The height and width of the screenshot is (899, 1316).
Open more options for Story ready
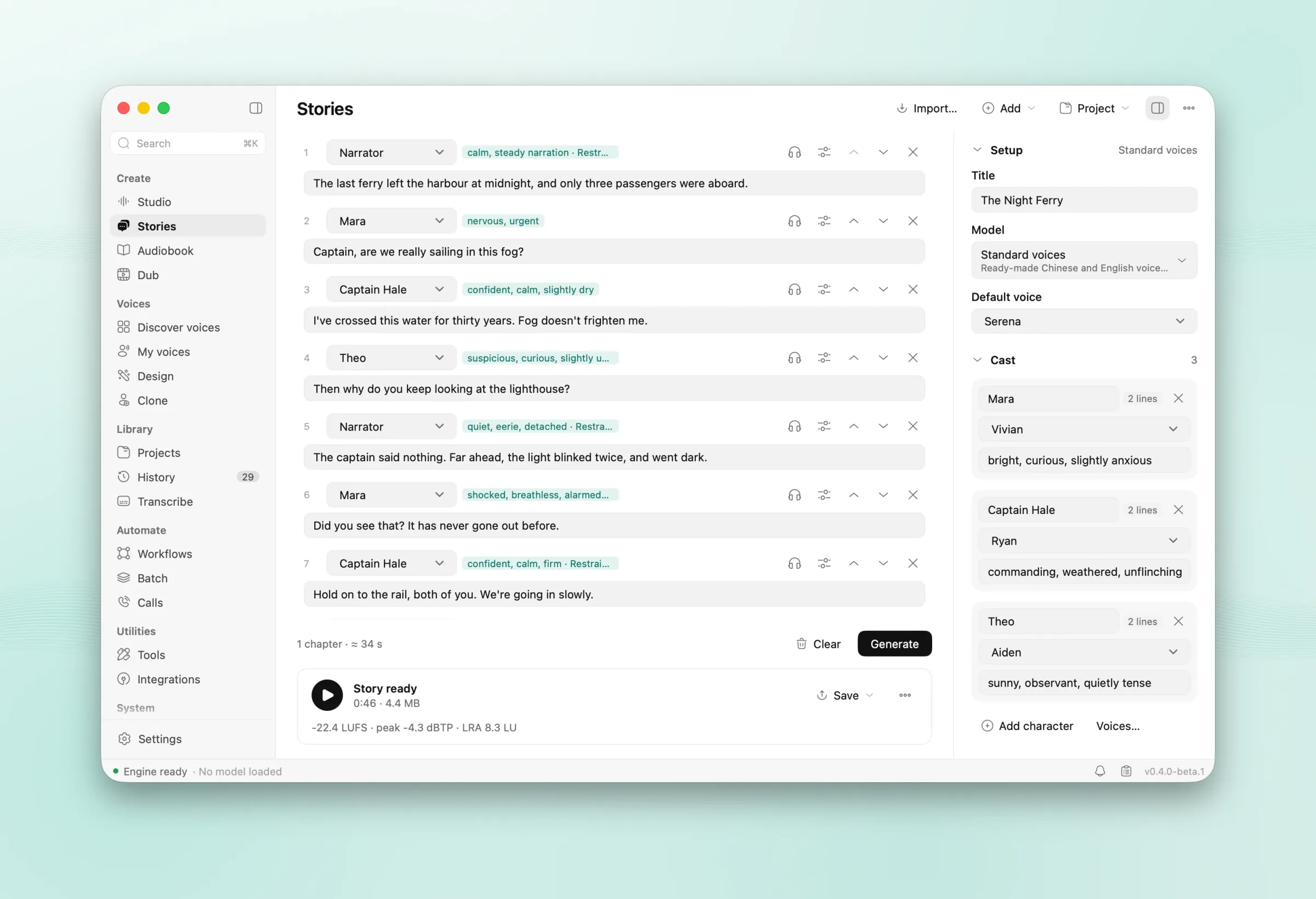(x=905, y=695)
